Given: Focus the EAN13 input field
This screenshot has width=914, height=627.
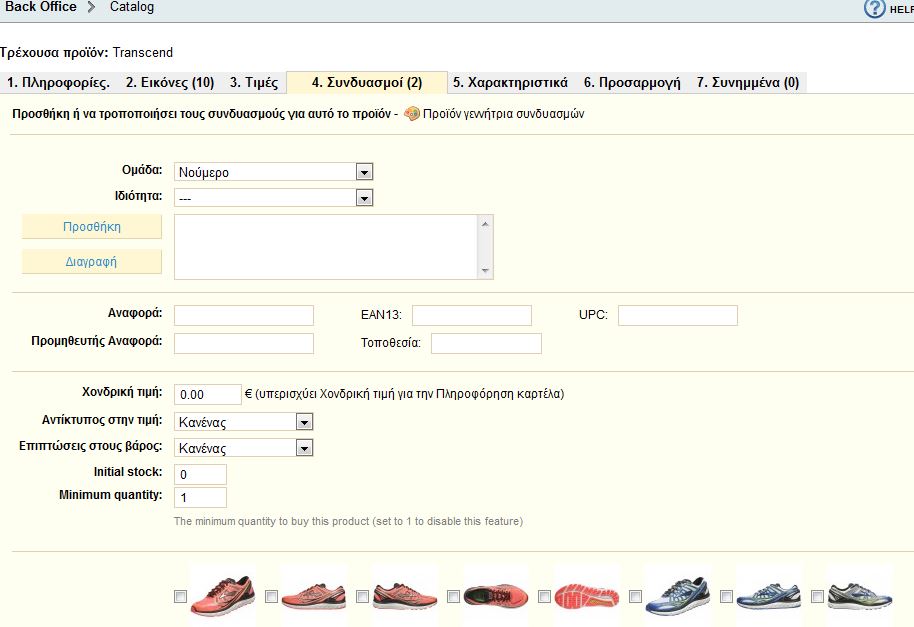Looking at the screenshot, I should point(471,316).
